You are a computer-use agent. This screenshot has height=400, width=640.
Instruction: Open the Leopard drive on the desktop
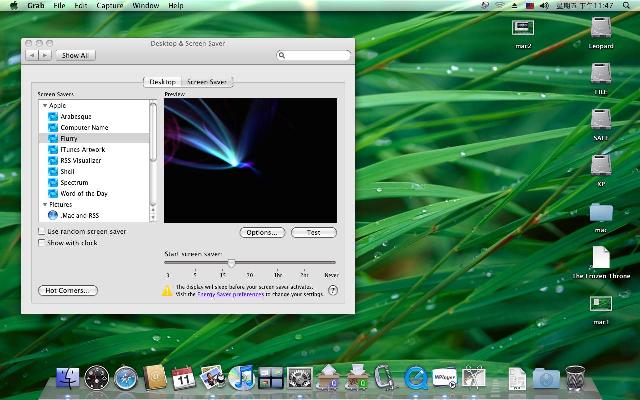click(601, 30)
